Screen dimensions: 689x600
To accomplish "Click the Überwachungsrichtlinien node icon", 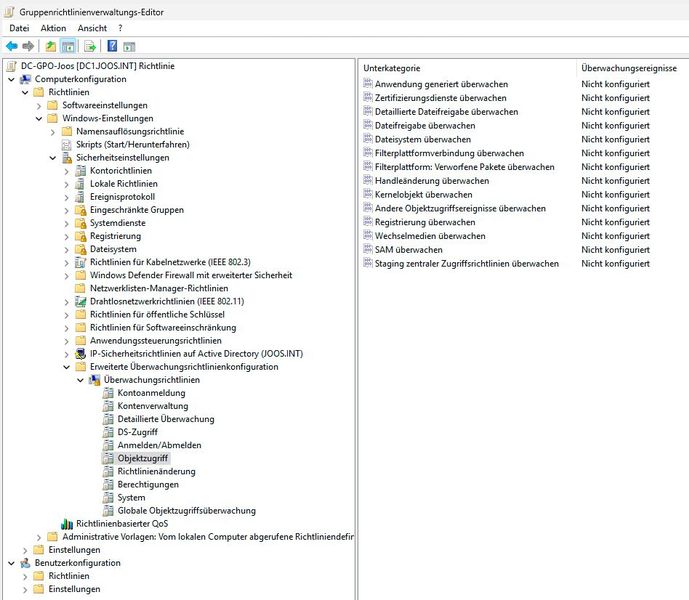I will 94,380.
